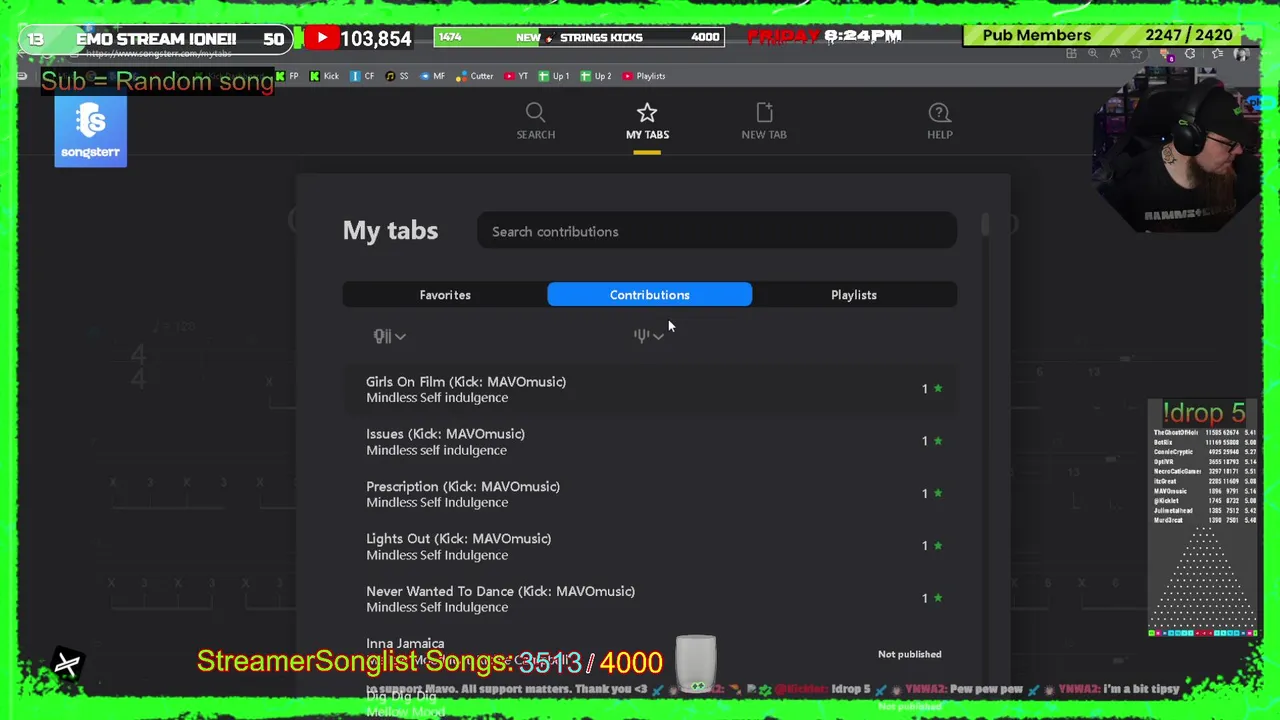Viewport: 1280px width, 720px height.
Task: Click Not published status on Inna Jamaica
Action: [x=910, y=654]
